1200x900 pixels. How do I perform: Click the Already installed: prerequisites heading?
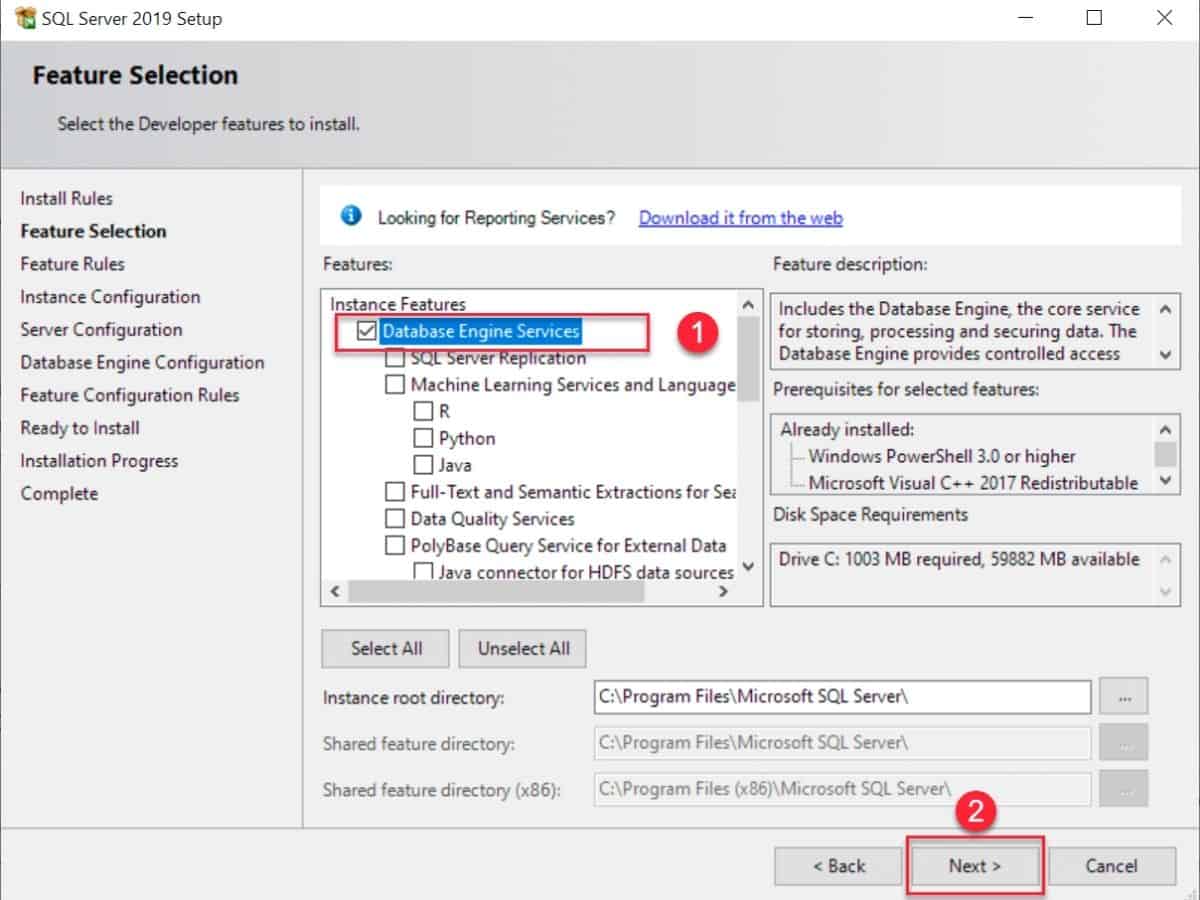(847, 429)
